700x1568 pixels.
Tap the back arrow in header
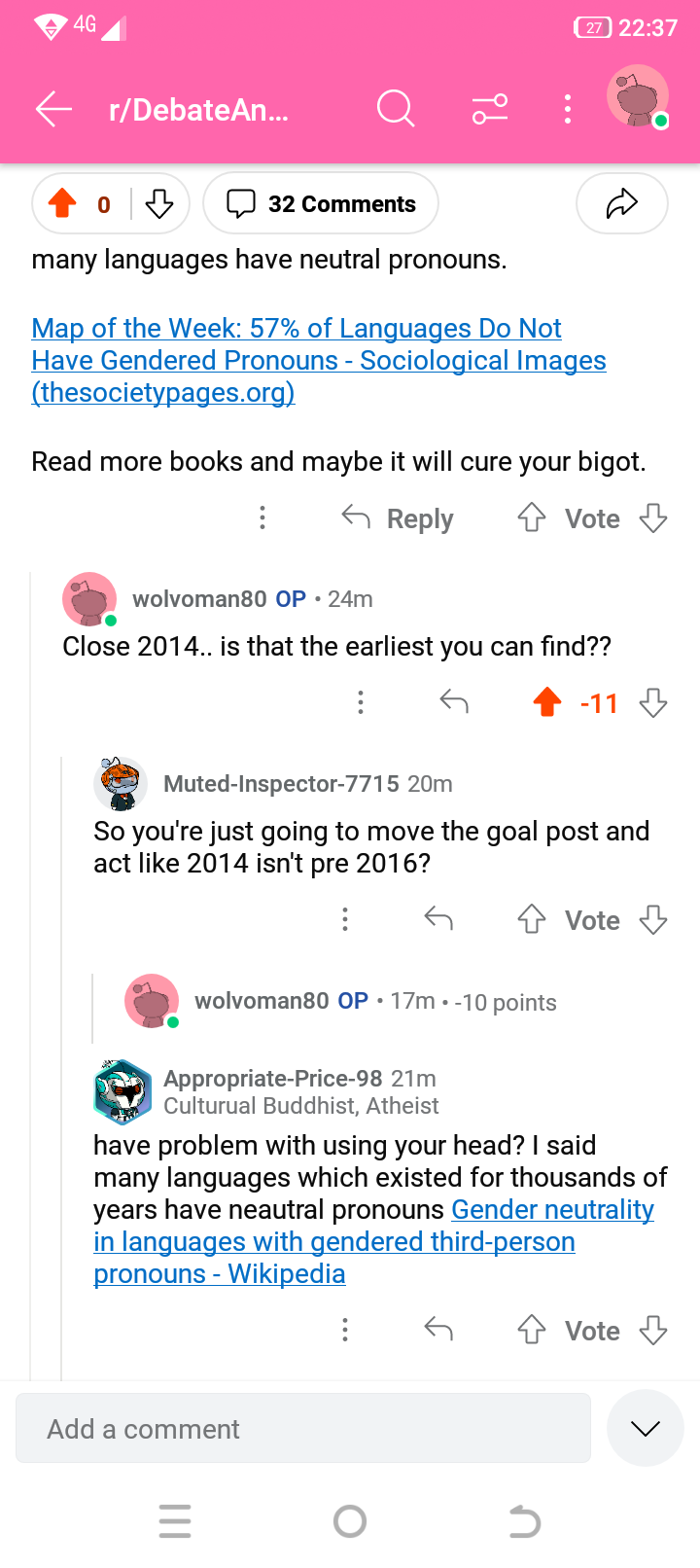[54, 109]
